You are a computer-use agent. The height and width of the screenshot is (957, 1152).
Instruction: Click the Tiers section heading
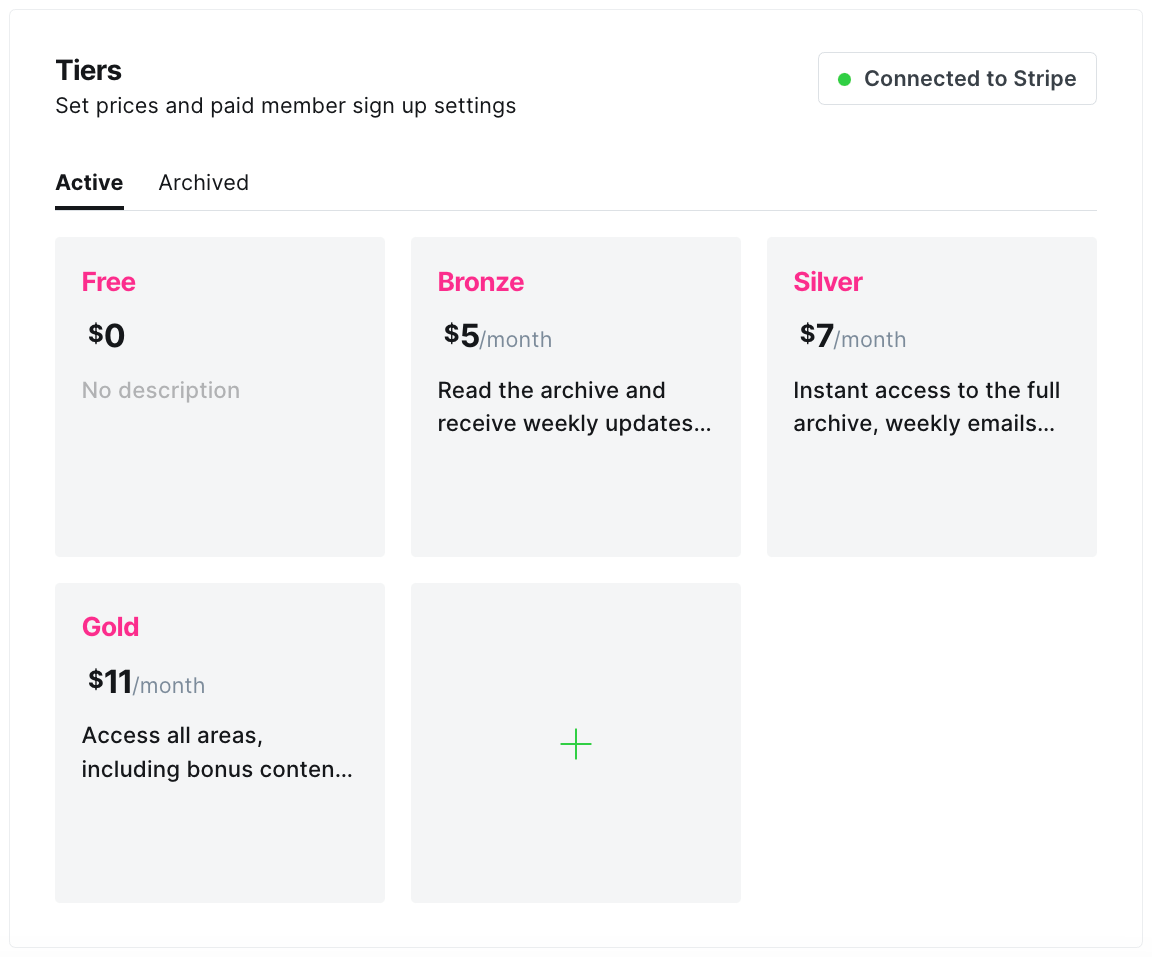[88, 70]
